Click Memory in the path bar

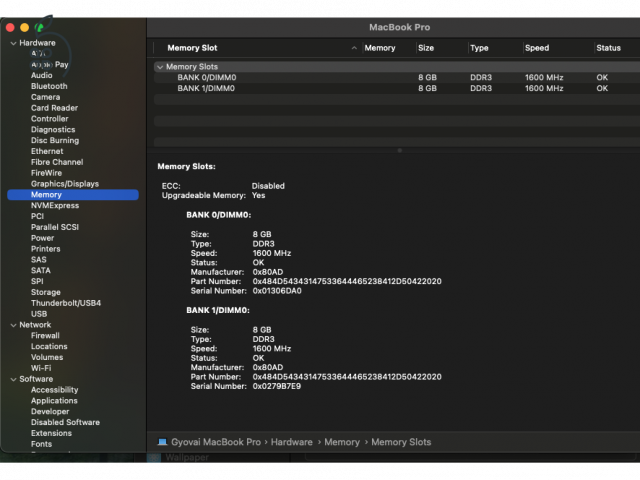pos(342,442)
